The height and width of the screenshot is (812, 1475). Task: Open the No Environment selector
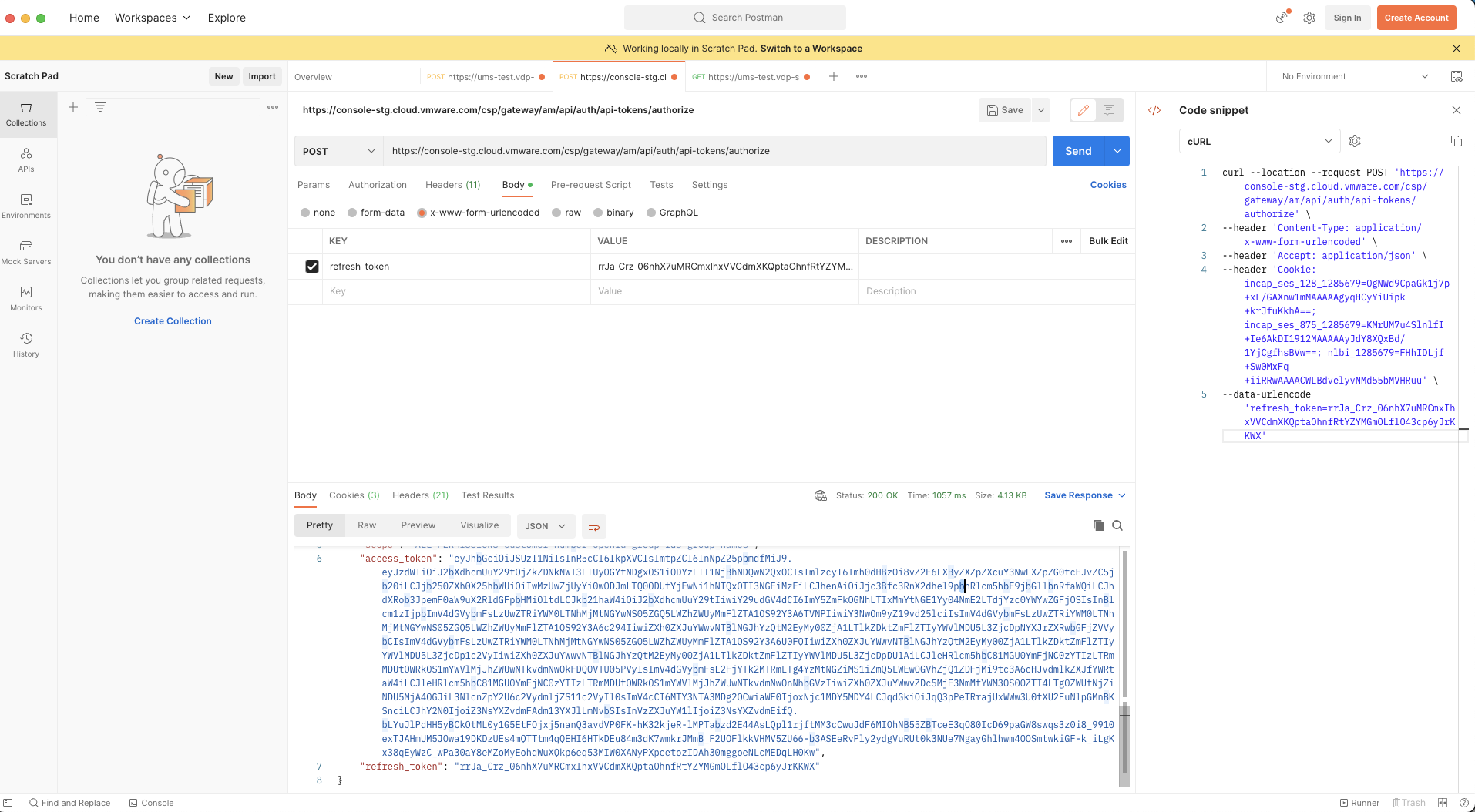click(1355, 76)
